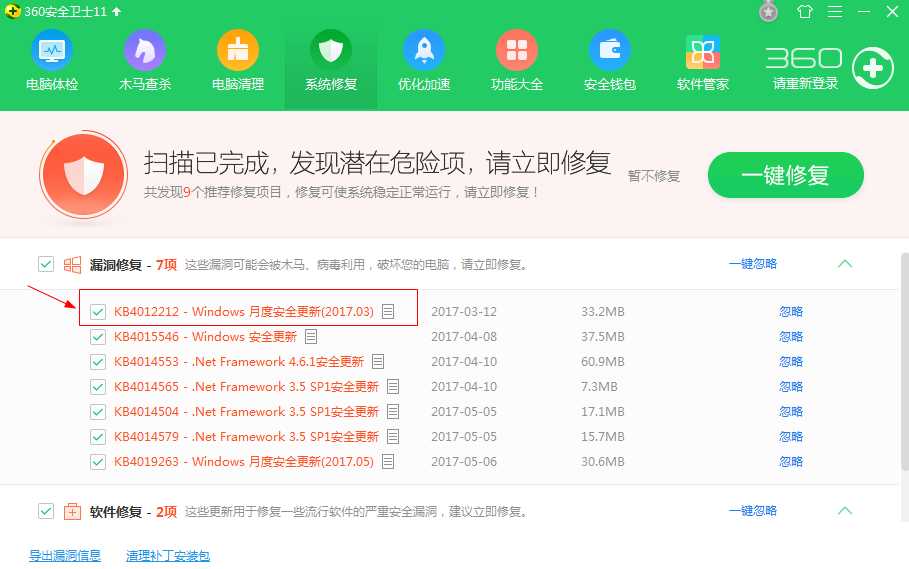The height and width of the screenshot is (569, 909).
Task: Click the 暂不修复 skip repair link
Action: point(653,176)
